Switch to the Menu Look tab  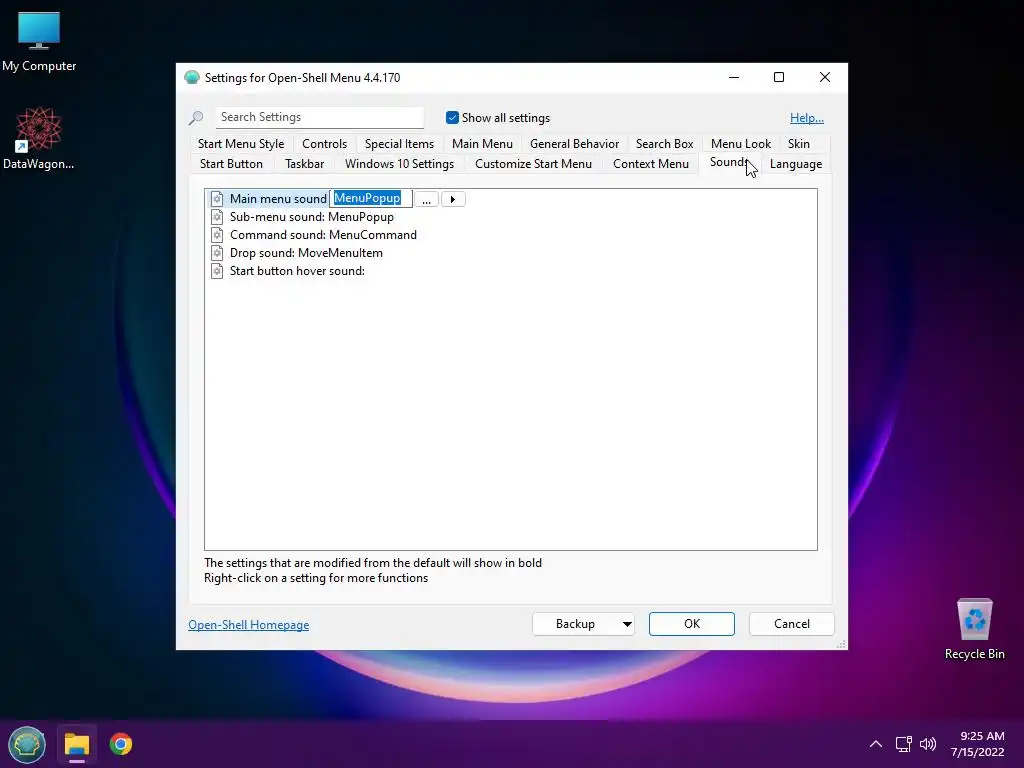pos(741,144)
